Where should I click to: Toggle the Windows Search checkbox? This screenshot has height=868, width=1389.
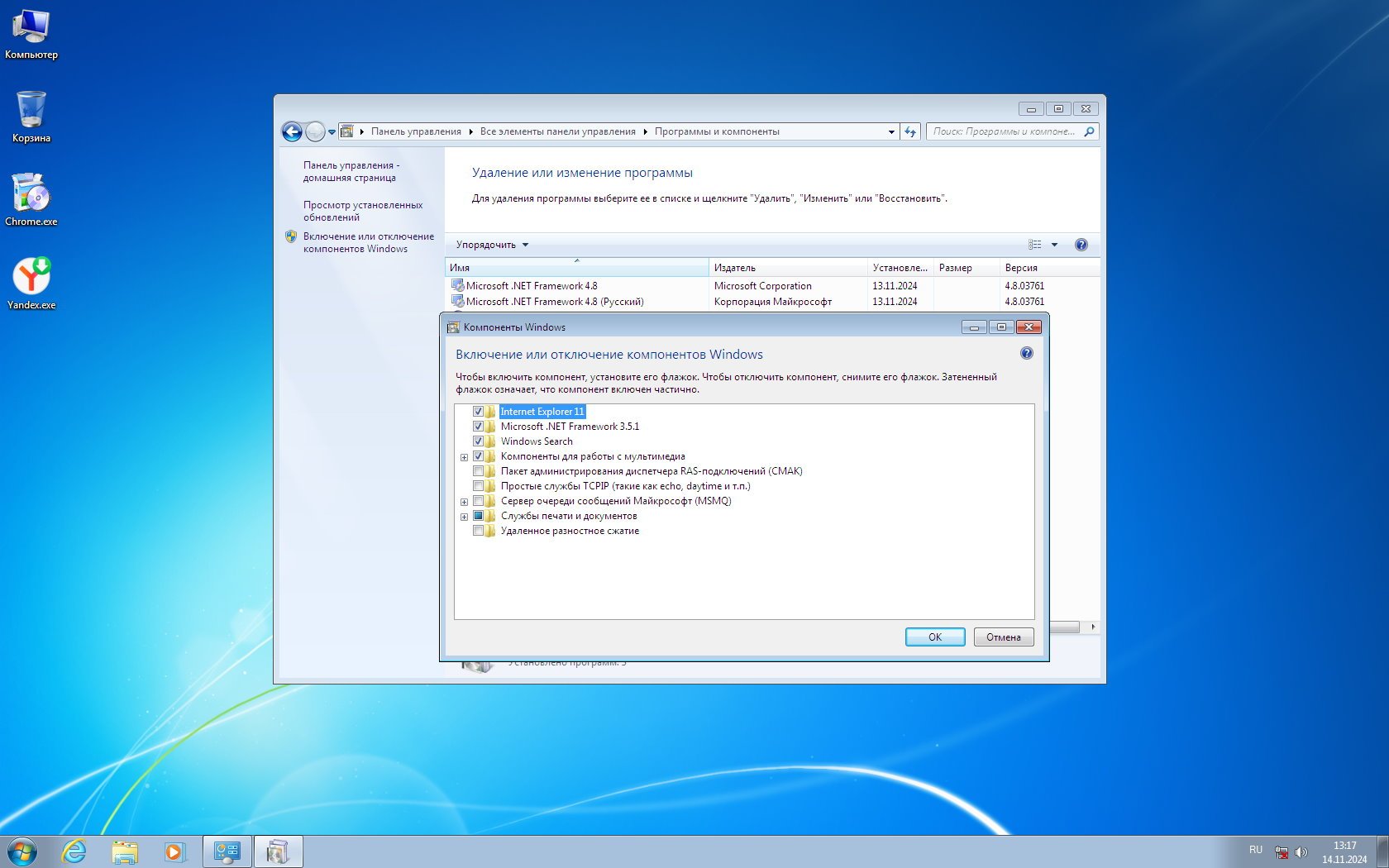pos(478,441)
